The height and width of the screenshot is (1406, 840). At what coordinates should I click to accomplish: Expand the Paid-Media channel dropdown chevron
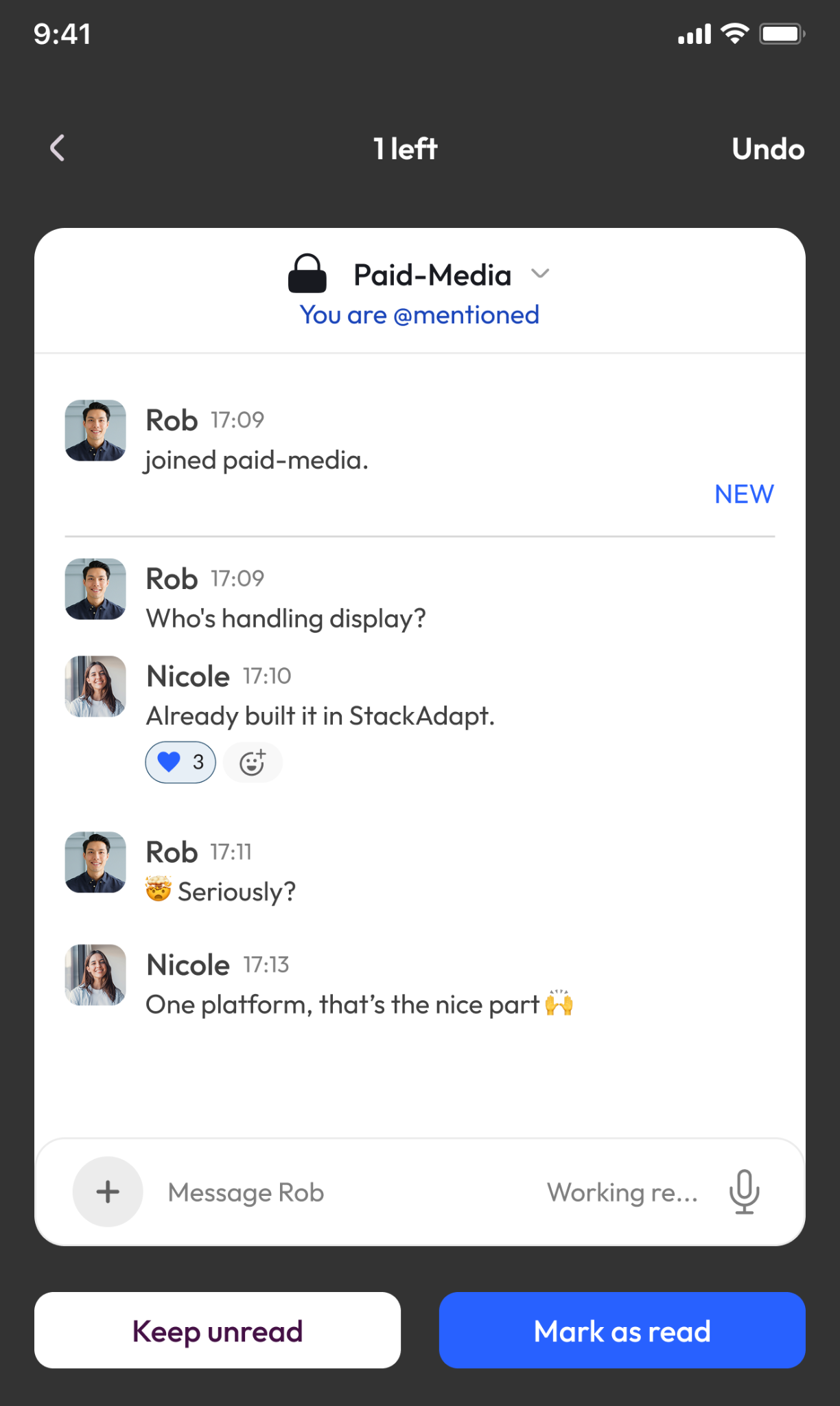coord(541,274)
